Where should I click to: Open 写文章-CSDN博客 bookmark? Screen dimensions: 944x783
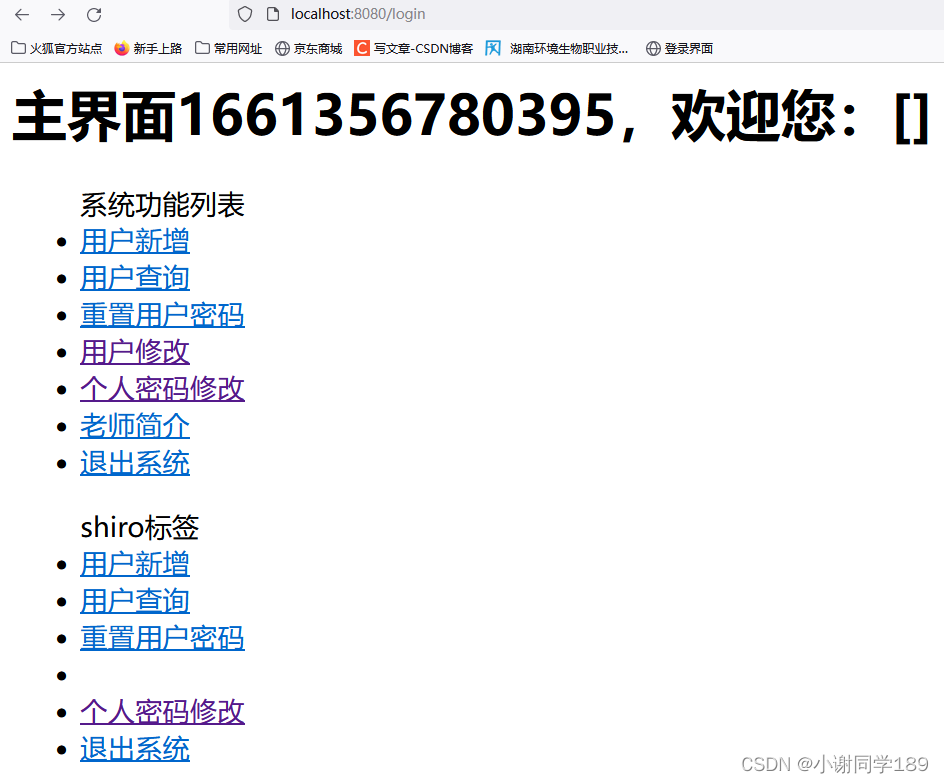click(x=414, y=48)
